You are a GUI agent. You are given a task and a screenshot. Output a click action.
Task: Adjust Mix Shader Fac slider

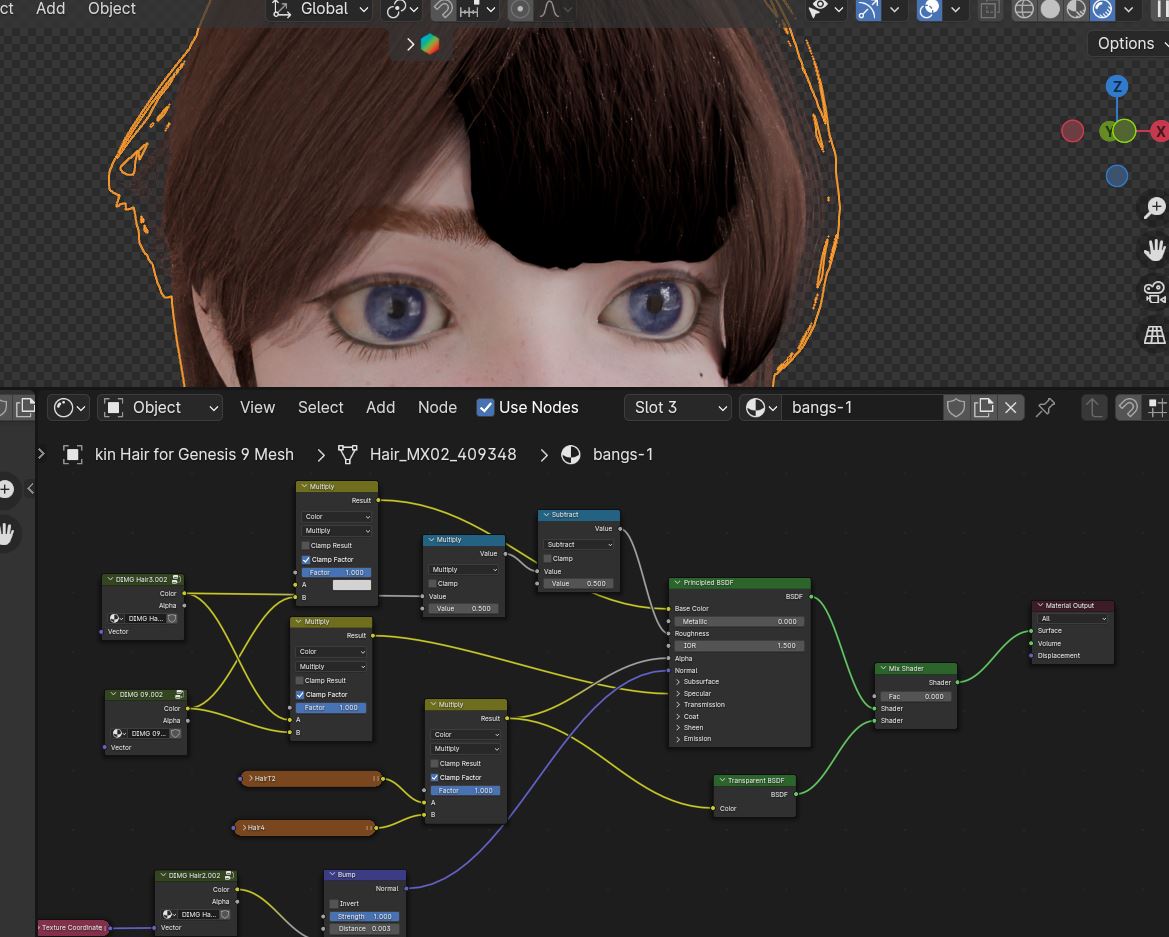click(916, 696)
